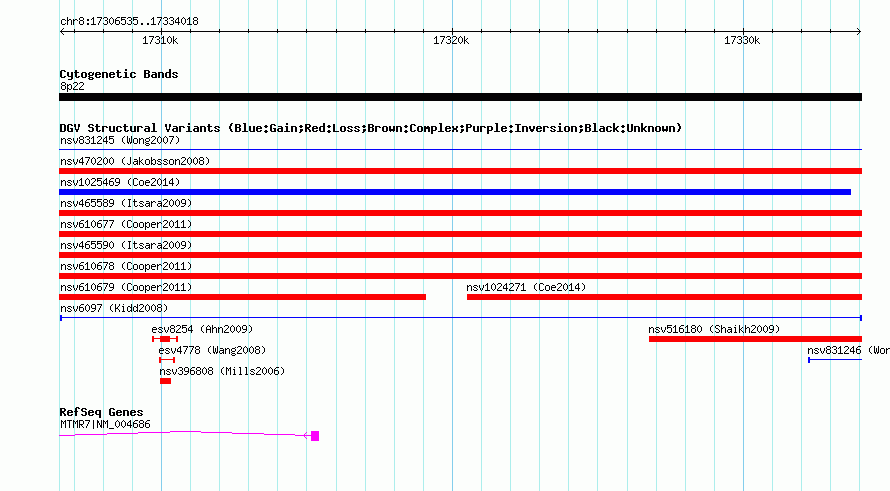Click the red bar under nsv470200
Viewport: 890px width, 491px height.
(460, 171)
